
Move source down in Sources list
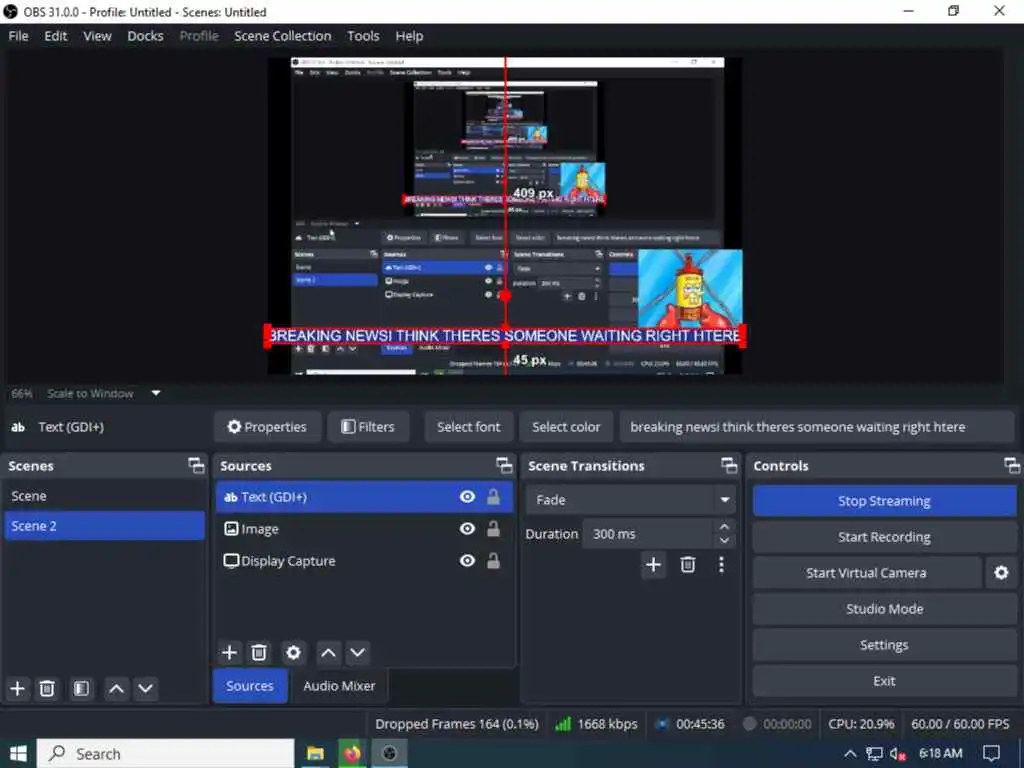tap(357, 652)
